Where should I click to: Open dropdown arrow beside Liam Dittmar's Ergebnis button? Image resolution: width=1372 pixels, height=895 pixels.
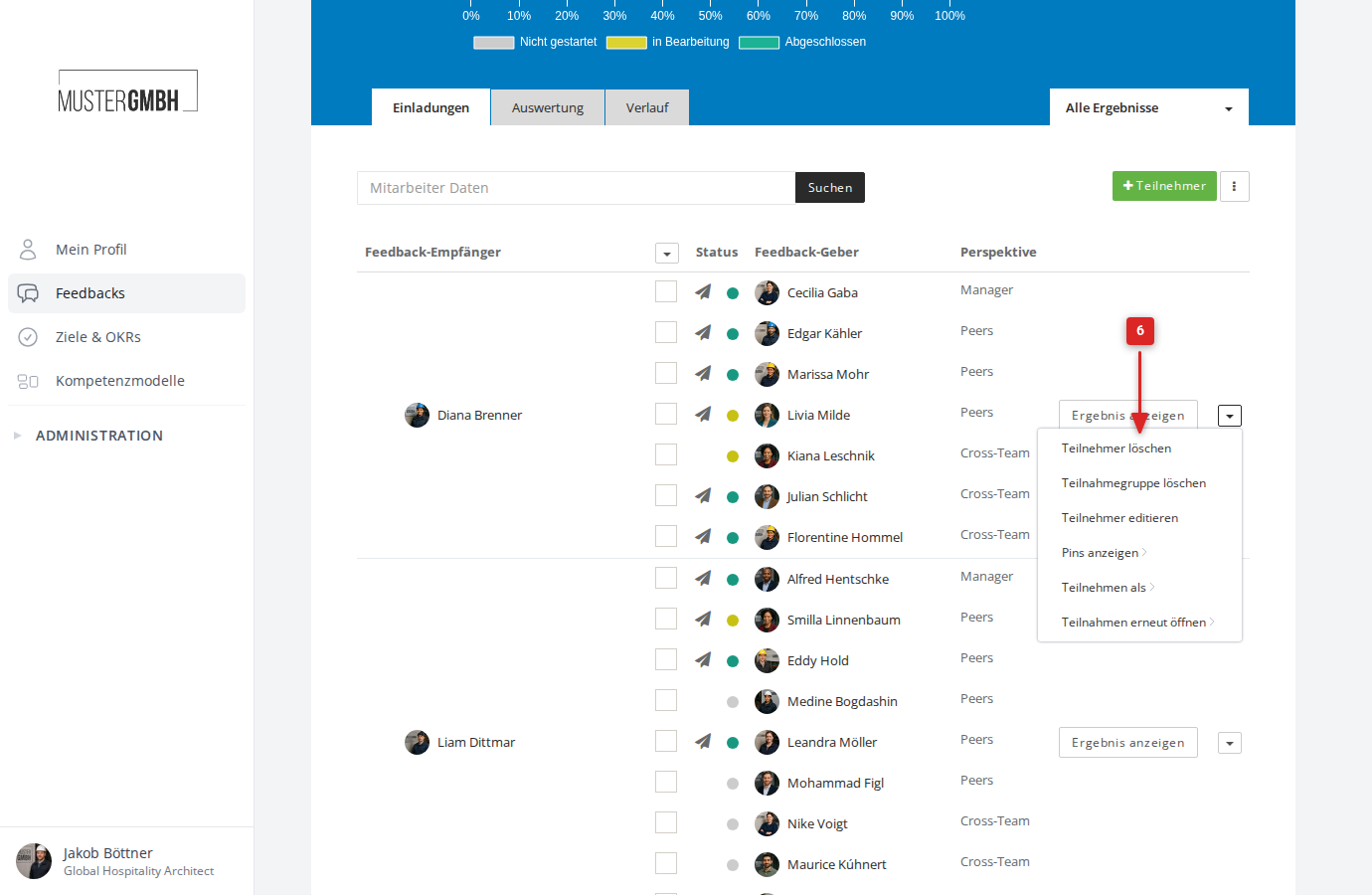(x=1230, y=743)
